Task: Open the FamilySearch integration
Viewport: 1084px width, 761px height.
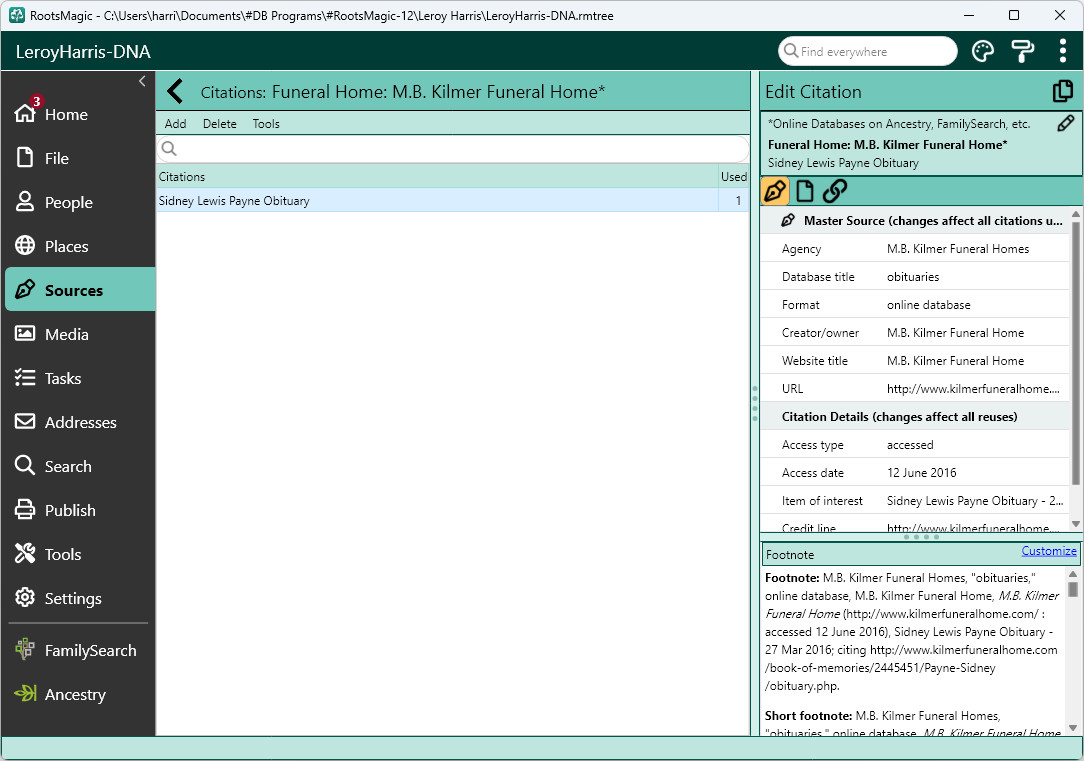Action: (79, 650)
